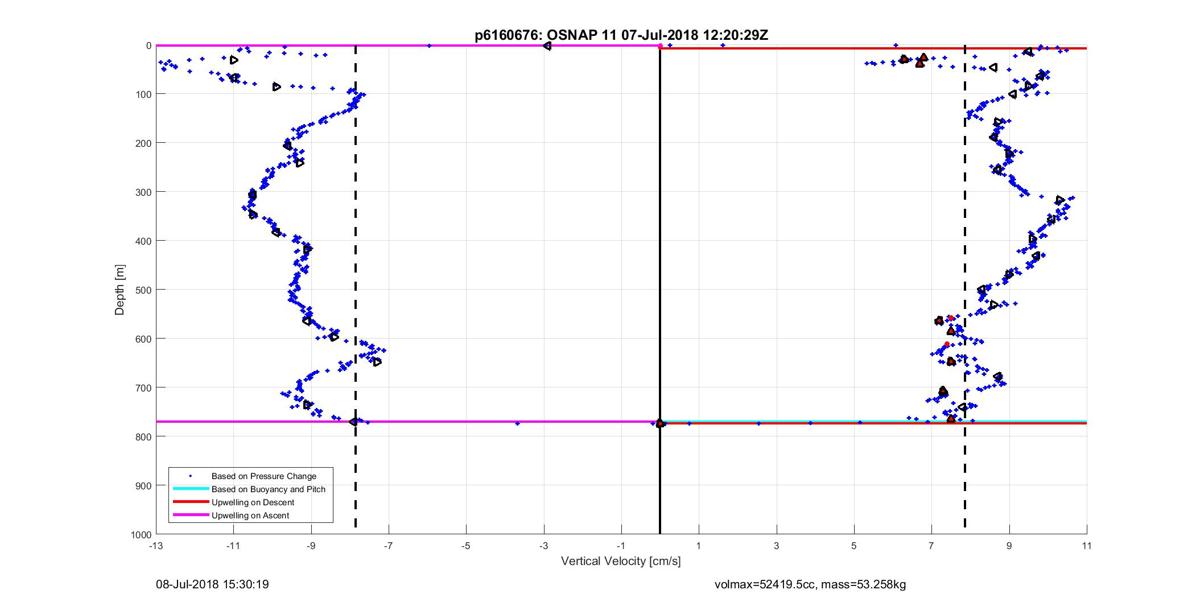Click the '-13' x-axis tick label
This screenshot has width=1200, height=601.
tap(155, 546)
